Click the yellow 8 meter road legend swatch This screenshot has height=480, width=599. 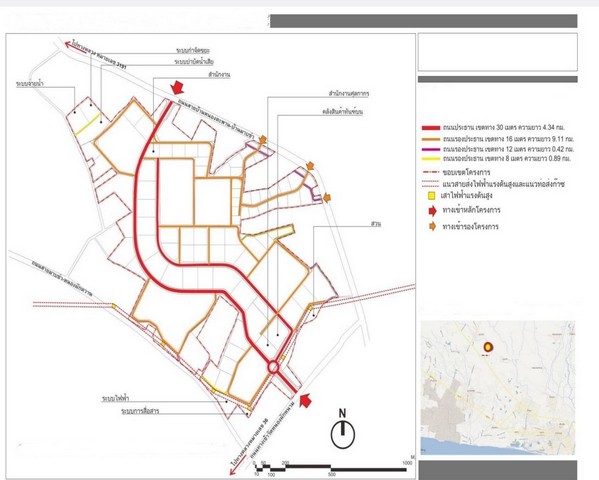[431, 159]
